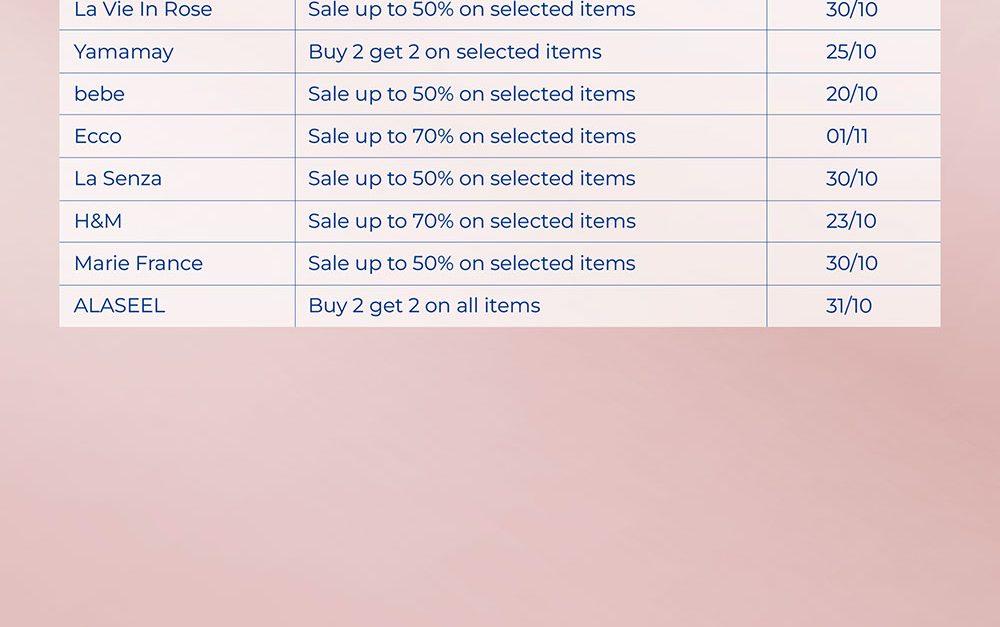Select the ALASEEL brand cell
This screenshot has width=1000, height=627.
[x=119, y=306]
